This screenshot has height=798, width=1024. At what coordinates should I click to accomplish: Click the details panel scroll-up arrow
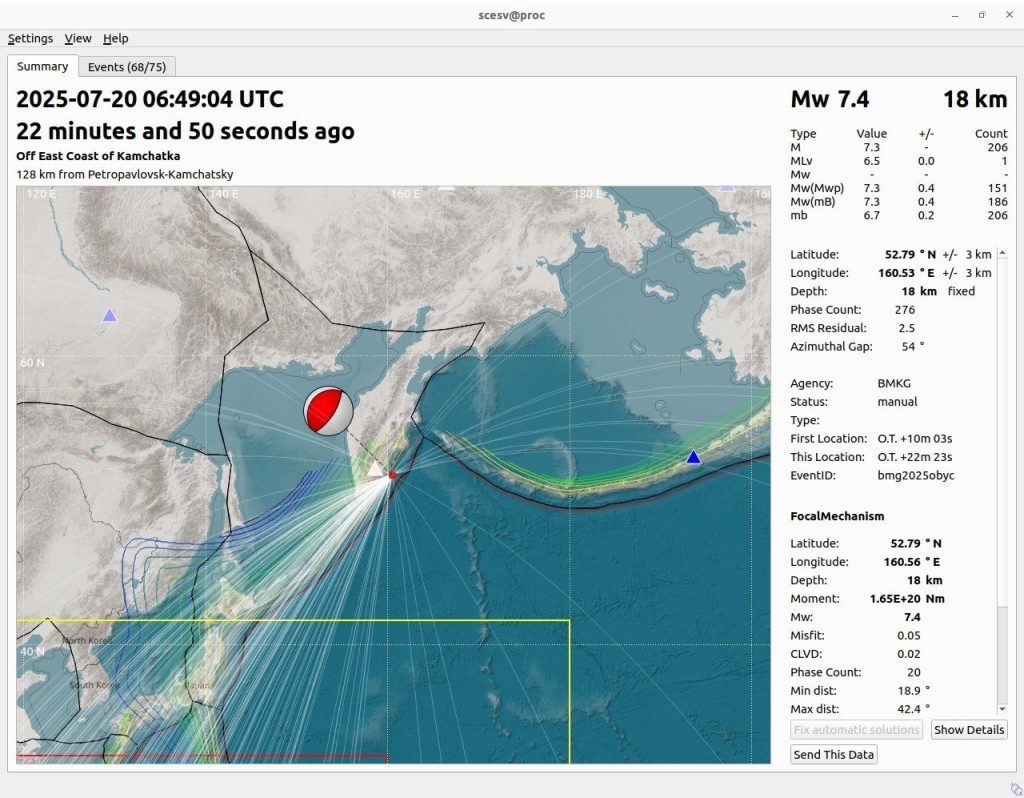(x=1003, y=254)
